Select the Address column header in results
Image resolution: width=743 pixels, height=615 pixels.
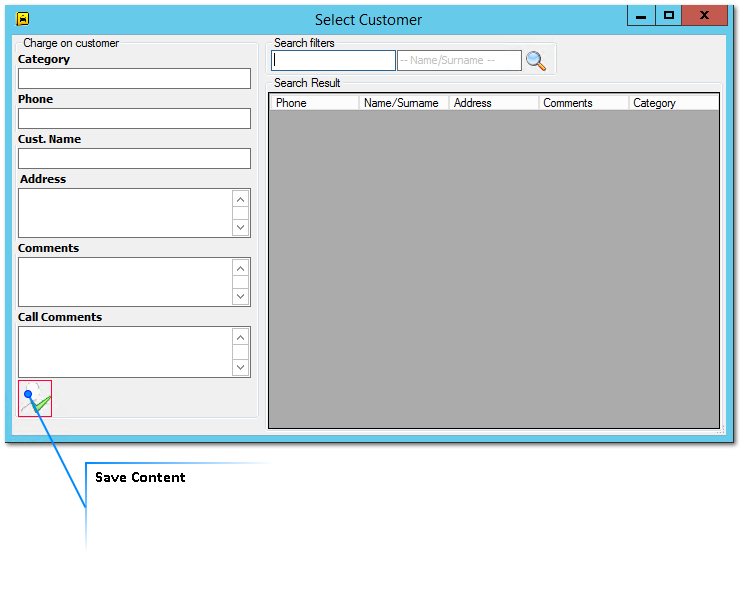[494, 103]
